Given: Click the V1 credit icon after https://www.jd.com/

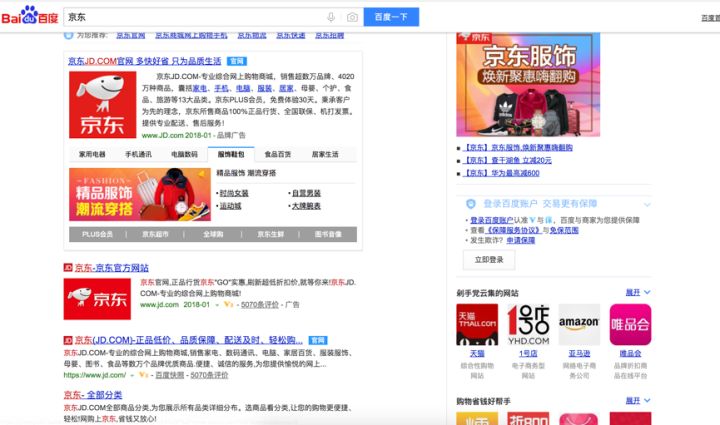Looking at the screenshot, I should pyautogui.click(x=144, y=375).
